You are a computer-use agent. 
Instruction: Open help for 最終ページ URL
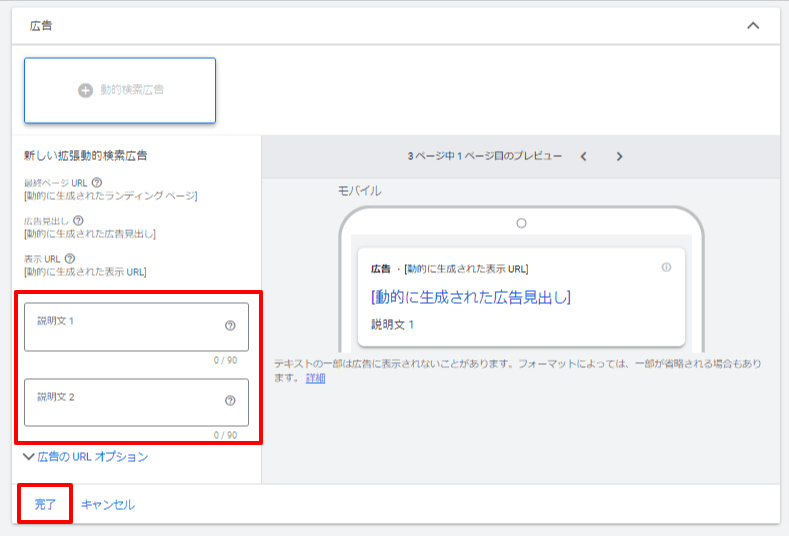[x=97, y=183]
